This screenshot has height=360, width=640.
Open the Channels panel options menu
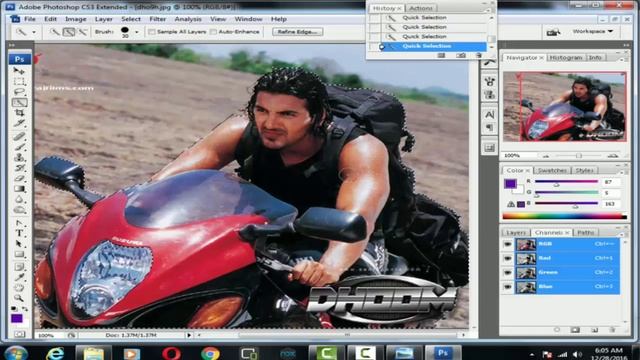click(x=622, y=234)
